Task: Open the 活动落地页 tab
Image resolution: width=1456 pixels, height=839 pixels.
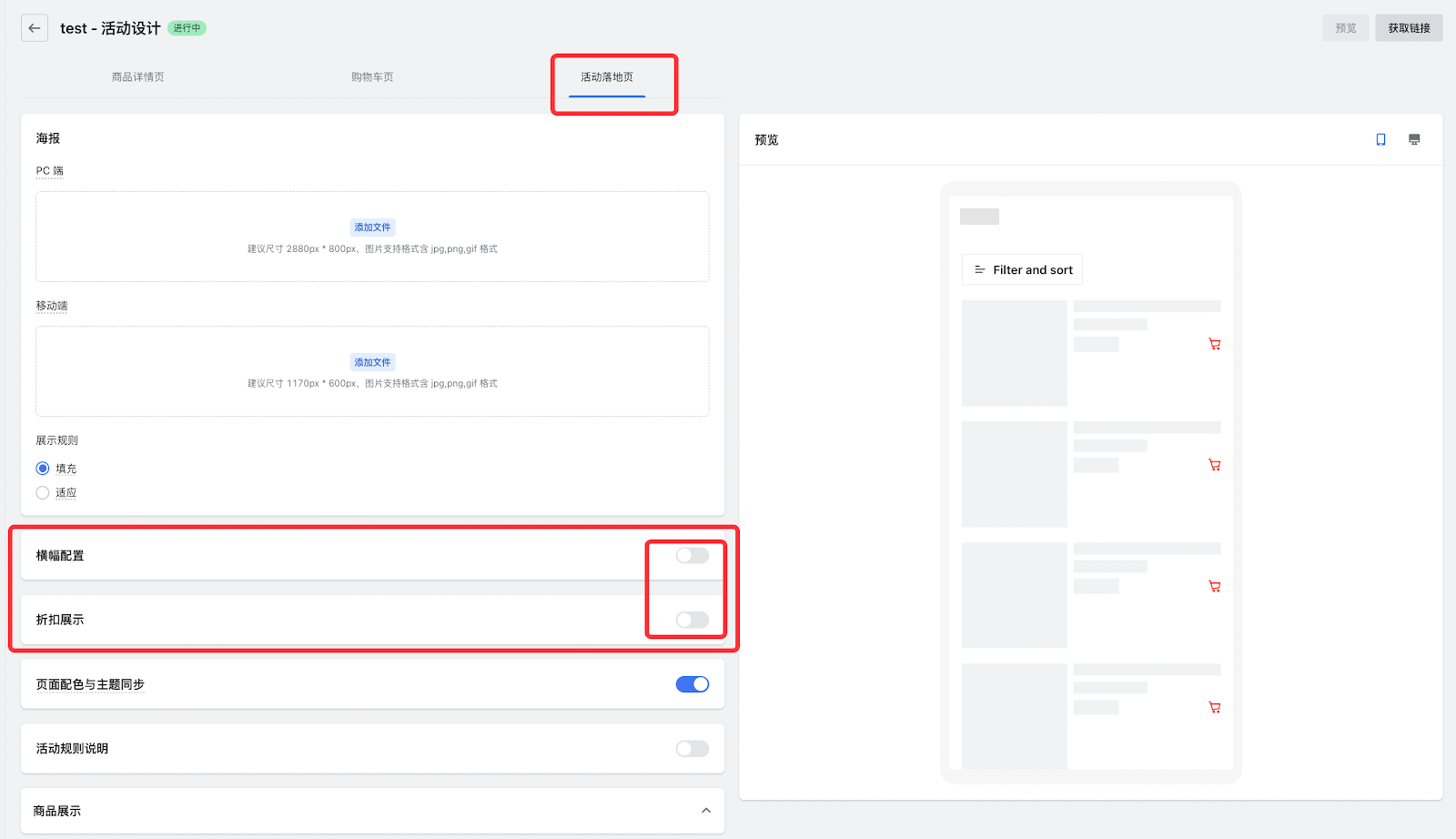Action: point(607,77)
